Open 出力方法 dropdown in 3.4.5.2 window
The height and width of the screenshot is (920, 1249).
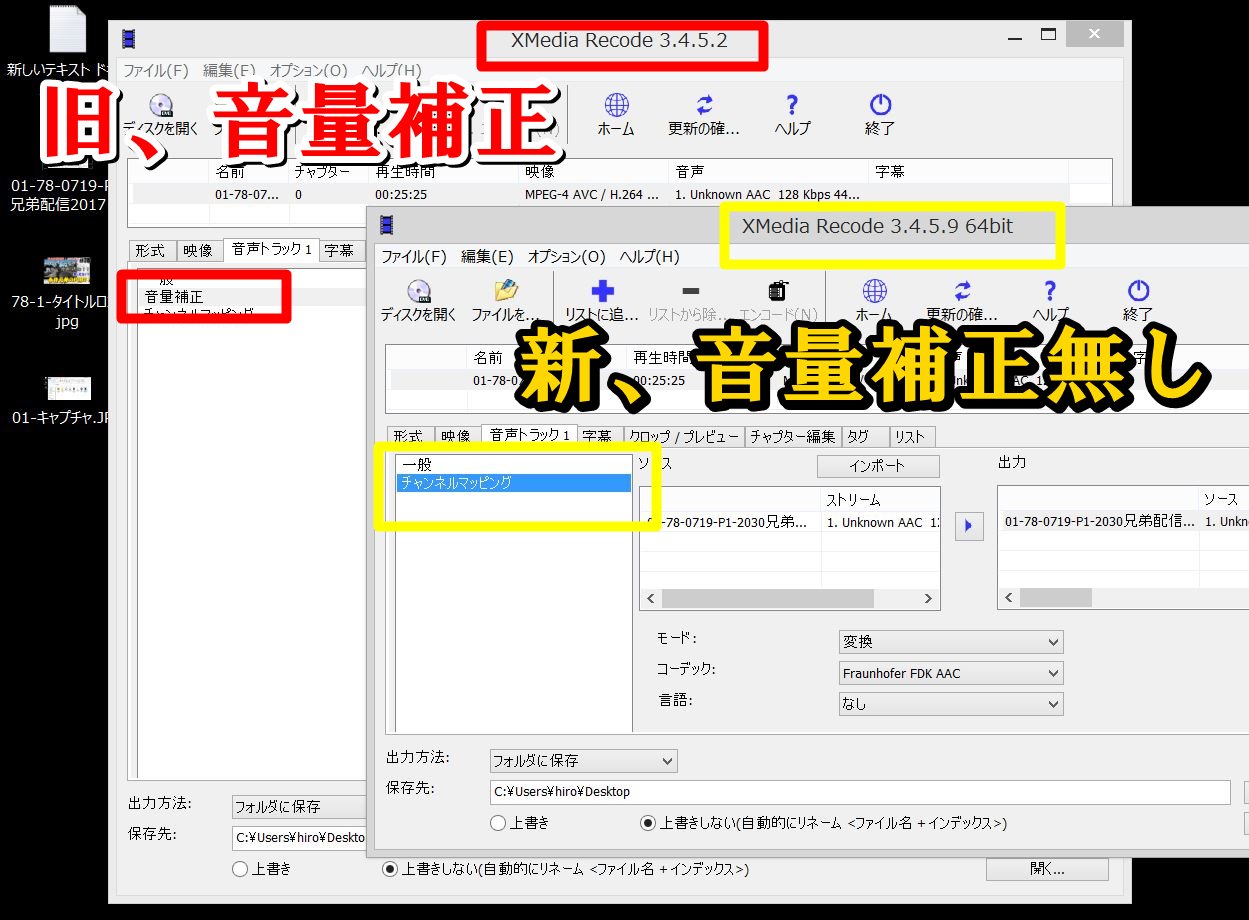(x=298, y=806)
